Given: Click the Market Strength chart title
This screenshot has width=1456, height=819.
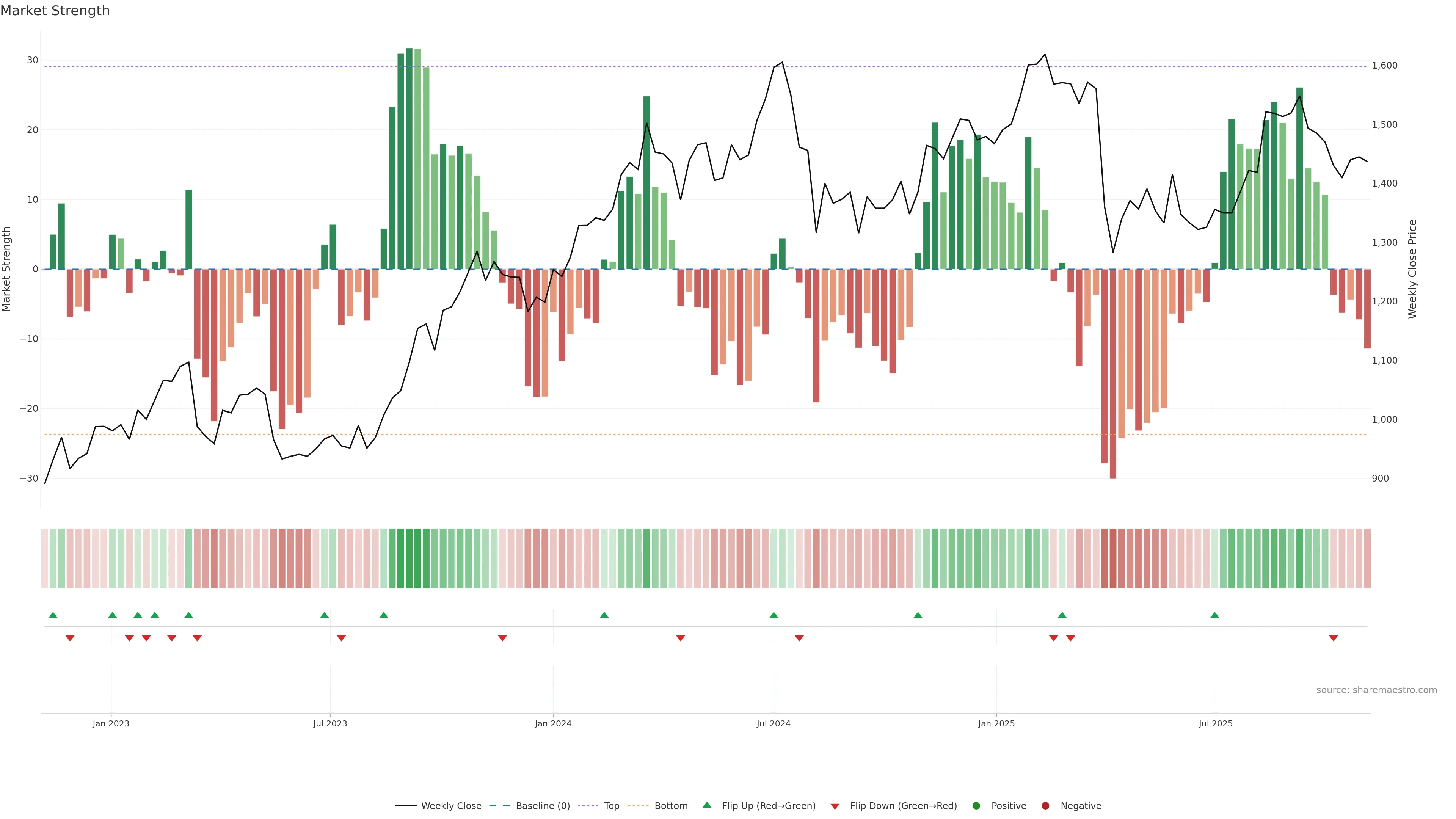Looking at the screenshot, I should [x=55, y=11].
